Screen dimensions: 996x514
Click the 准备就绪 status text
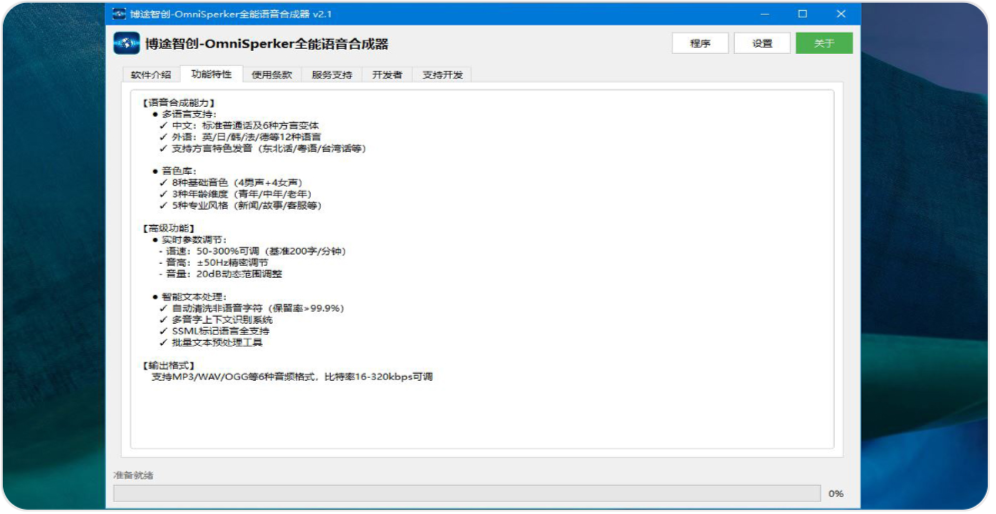coord(133,475)
